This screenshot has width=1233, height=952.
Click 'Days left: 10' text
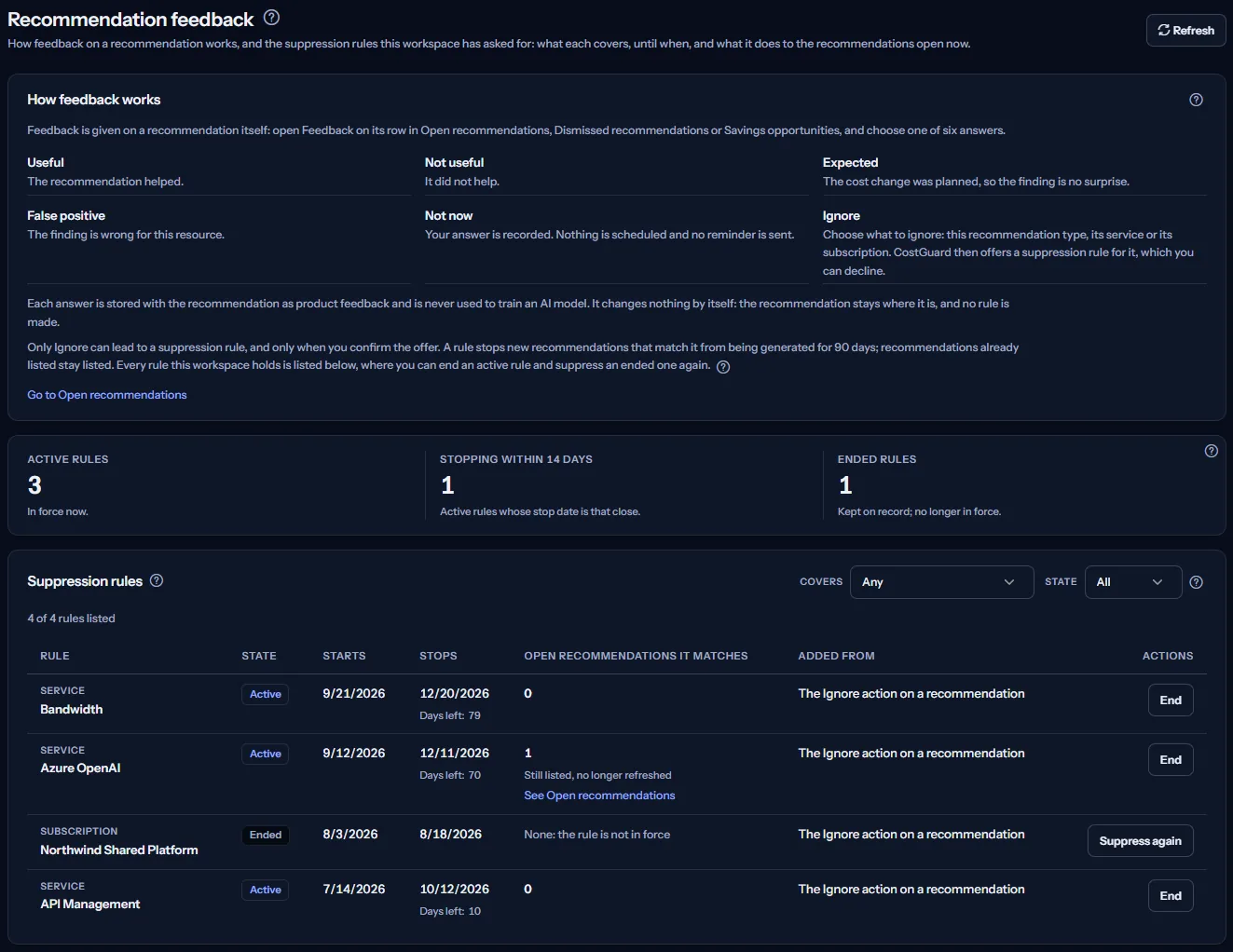pos(450,911)
